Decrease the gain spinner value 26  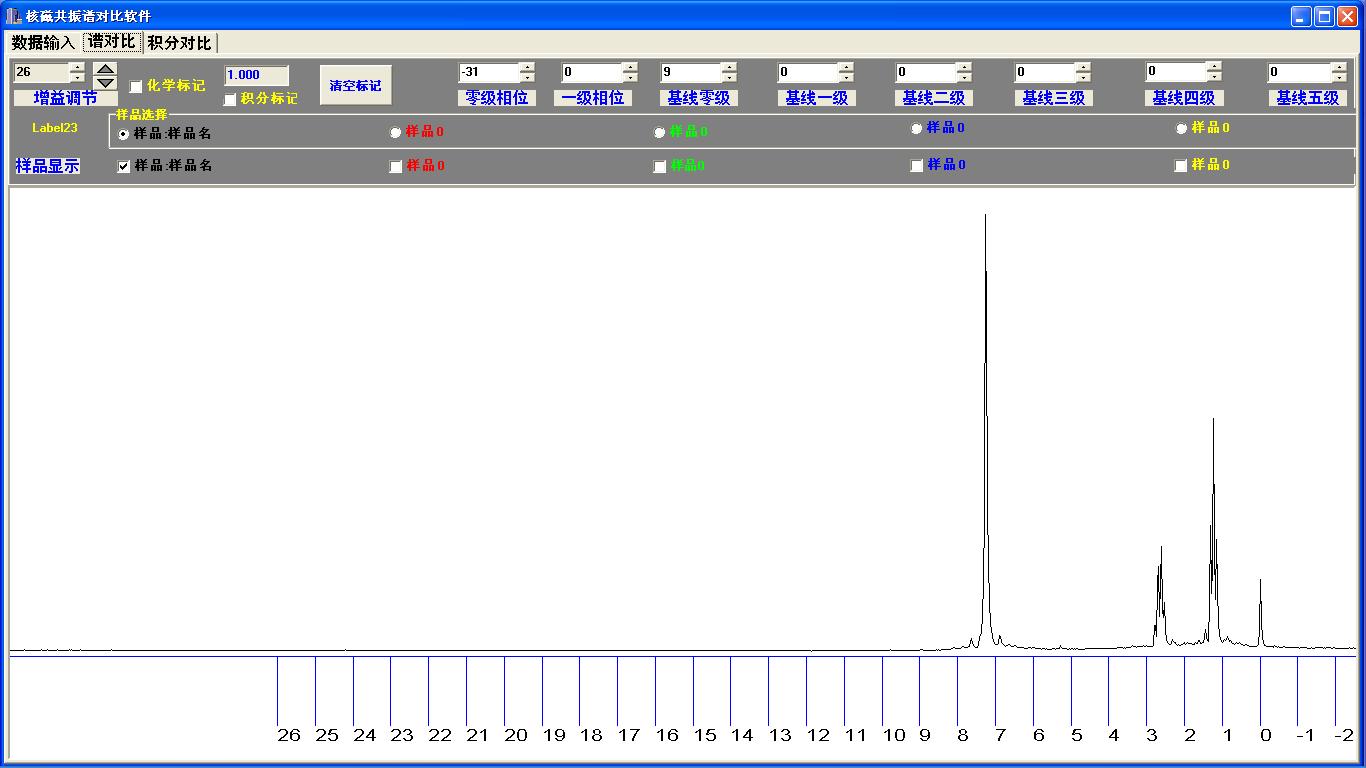(77, 77)
